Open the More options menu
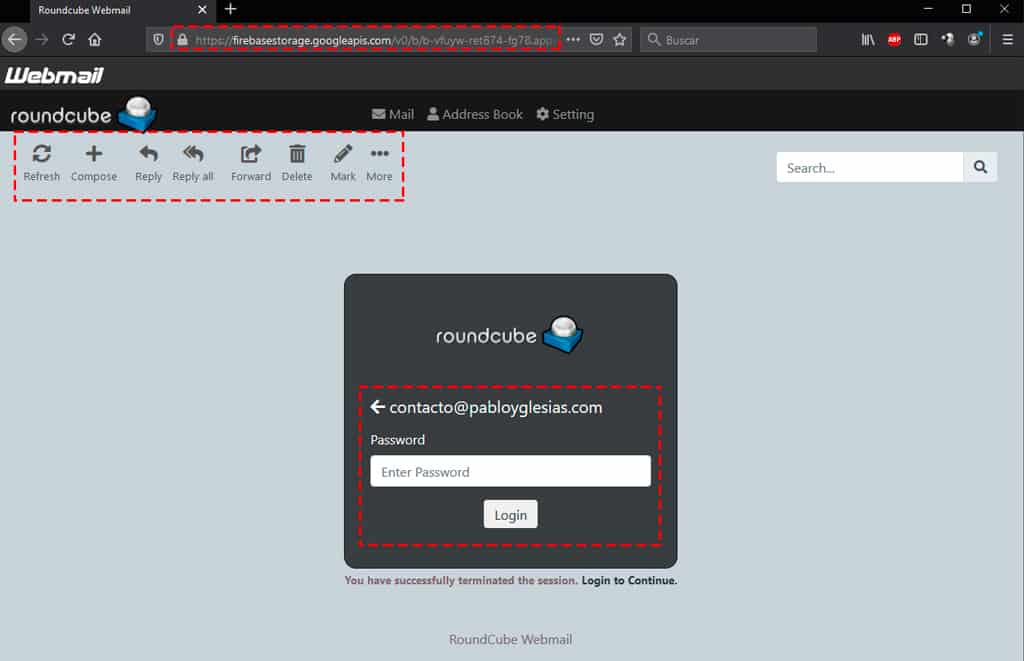The image size is (1024, 661). 379,163
